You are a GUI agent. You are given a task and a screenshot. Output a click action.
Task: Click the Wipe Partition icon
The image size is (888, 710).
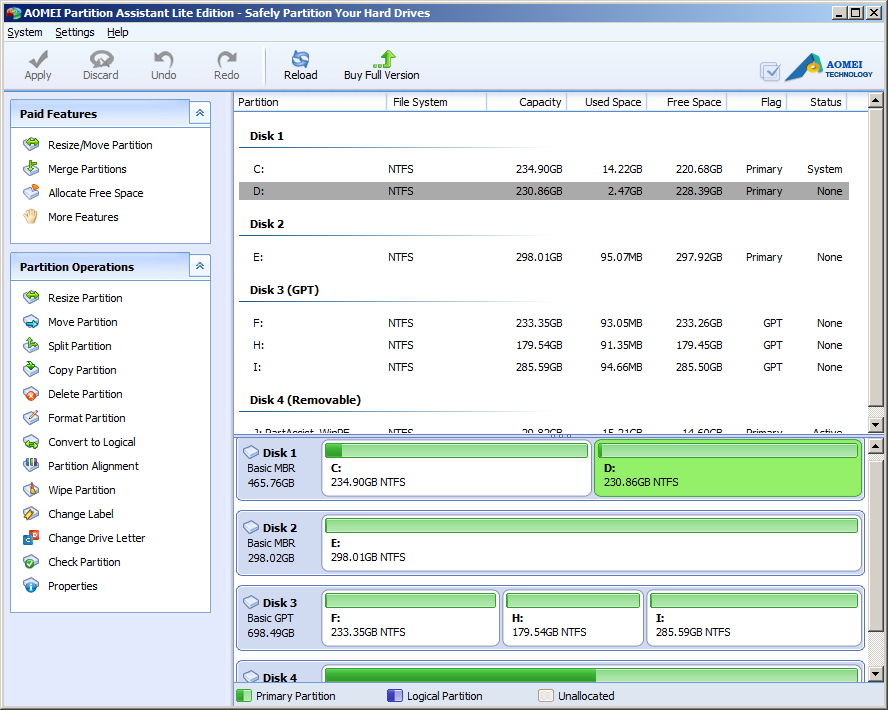tap(31, 489)
